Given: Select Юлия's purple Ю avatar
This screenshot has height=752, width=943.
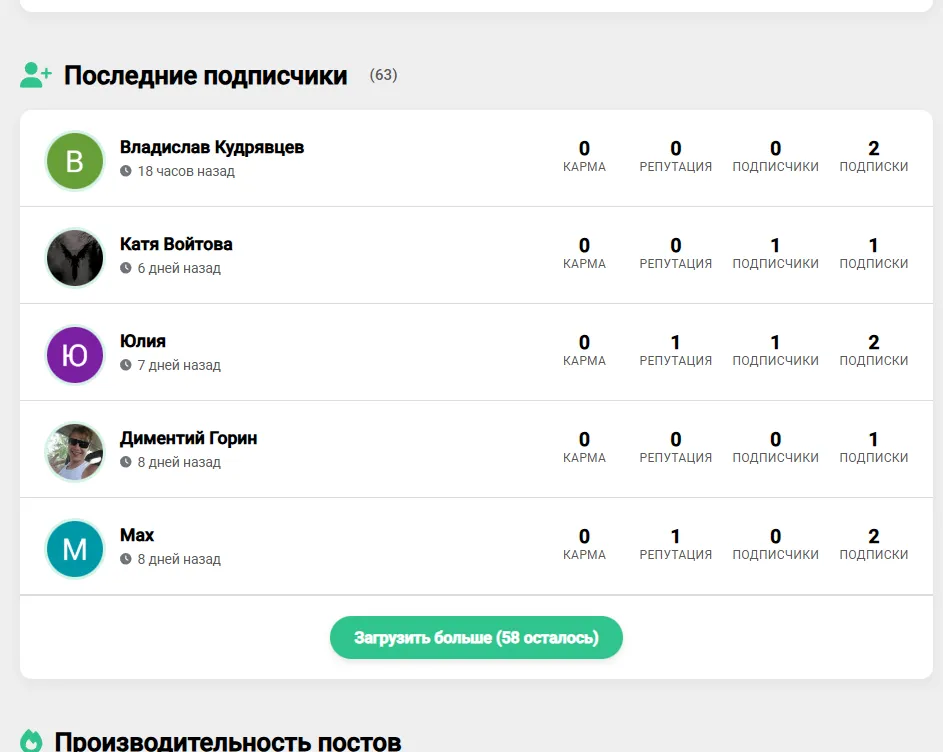Looking at the screenshot, I should pyautogui.click(x=75, y=355).
